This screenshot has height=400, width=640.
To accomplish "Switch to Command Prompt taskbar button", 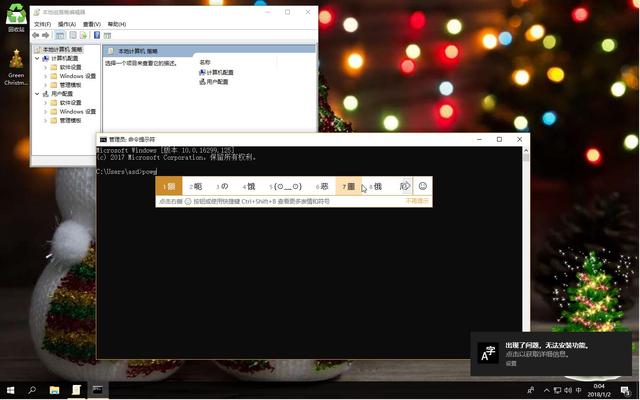I will tap(98, 390).
